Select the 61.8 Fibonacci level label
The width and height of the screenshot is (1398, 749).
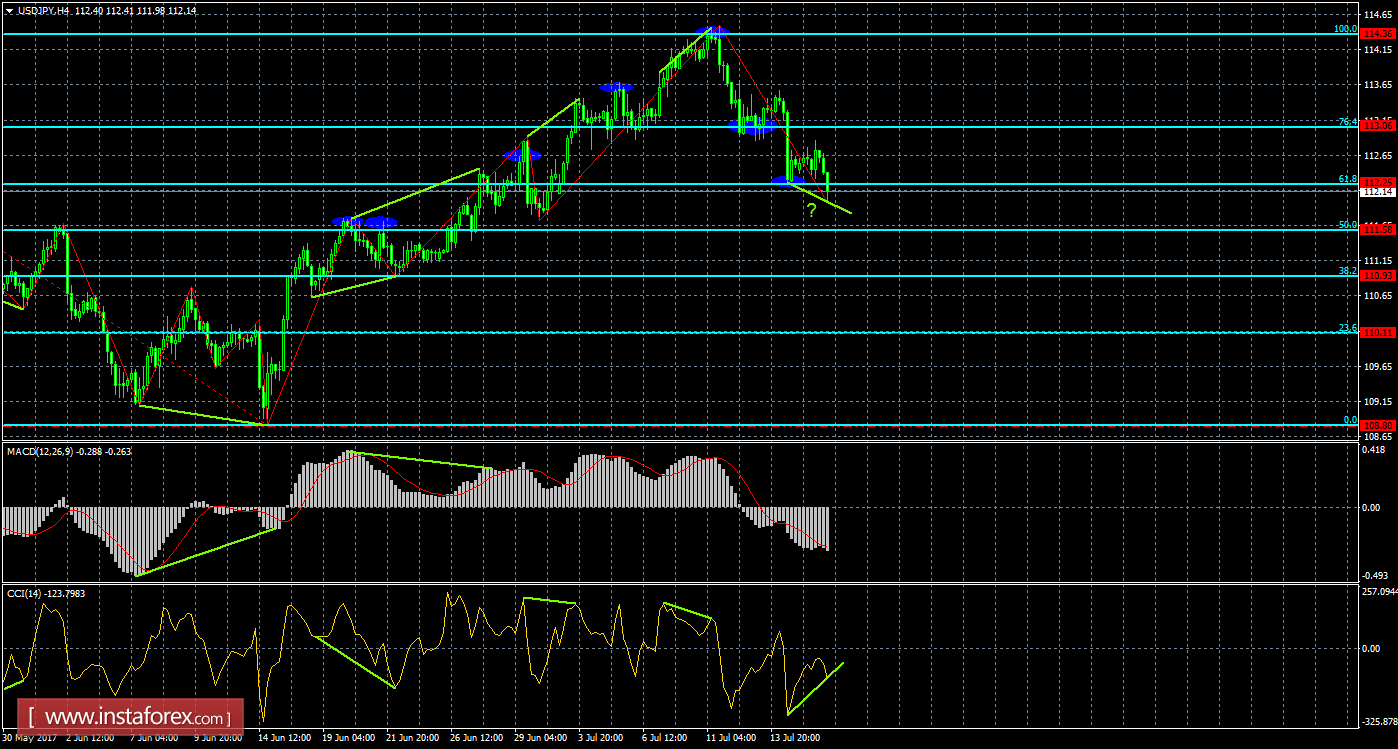coord(1348,179)
